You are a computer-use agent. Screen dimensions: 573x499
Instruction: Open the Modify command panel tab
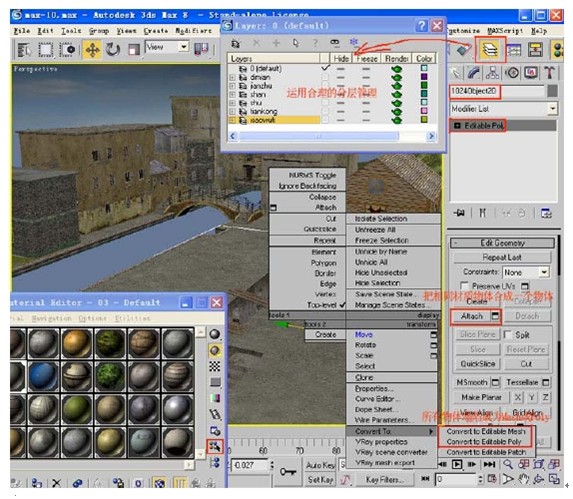[474, 73]
